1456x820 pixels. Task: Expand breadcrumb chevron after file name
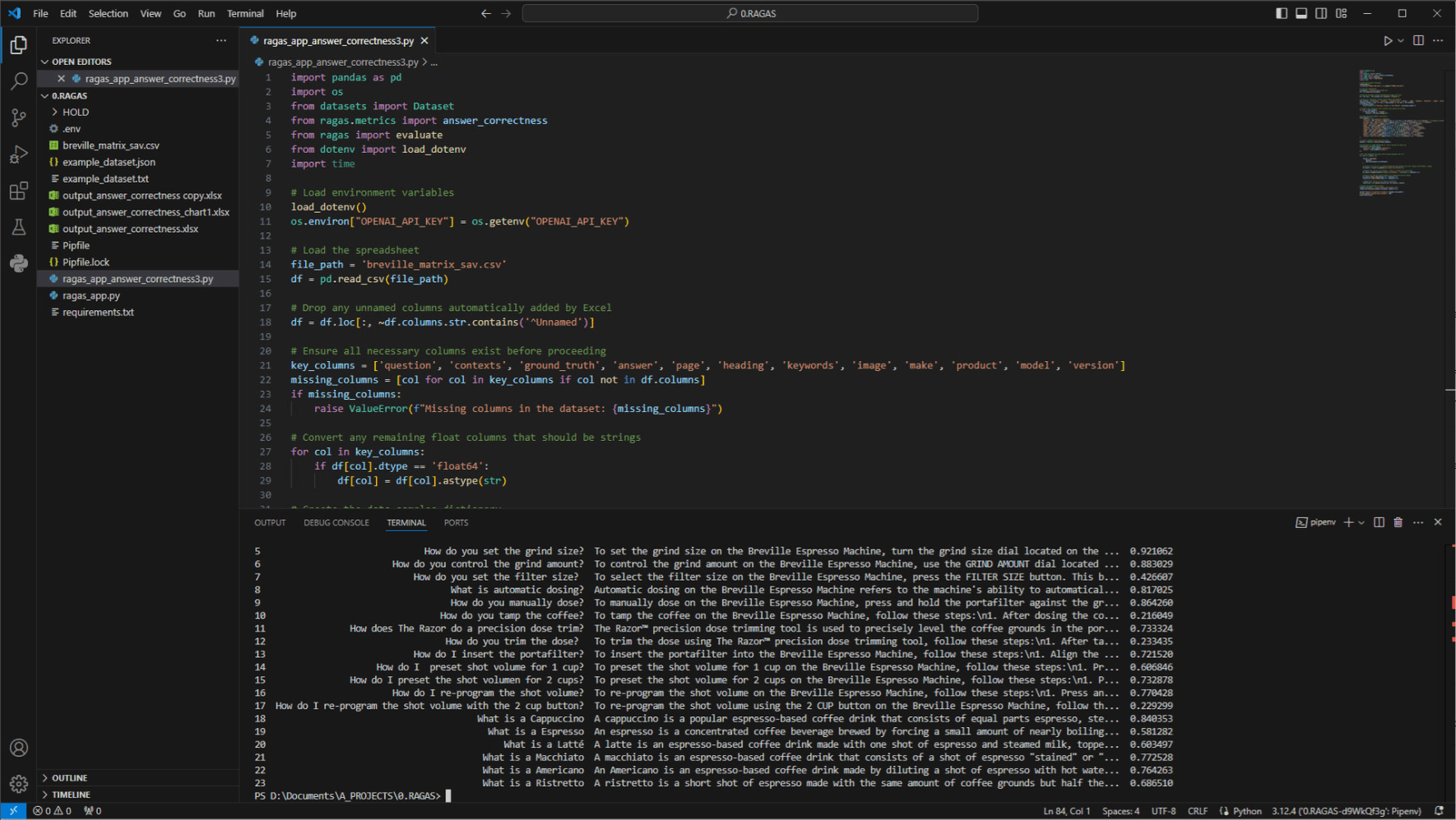[424, 63]
